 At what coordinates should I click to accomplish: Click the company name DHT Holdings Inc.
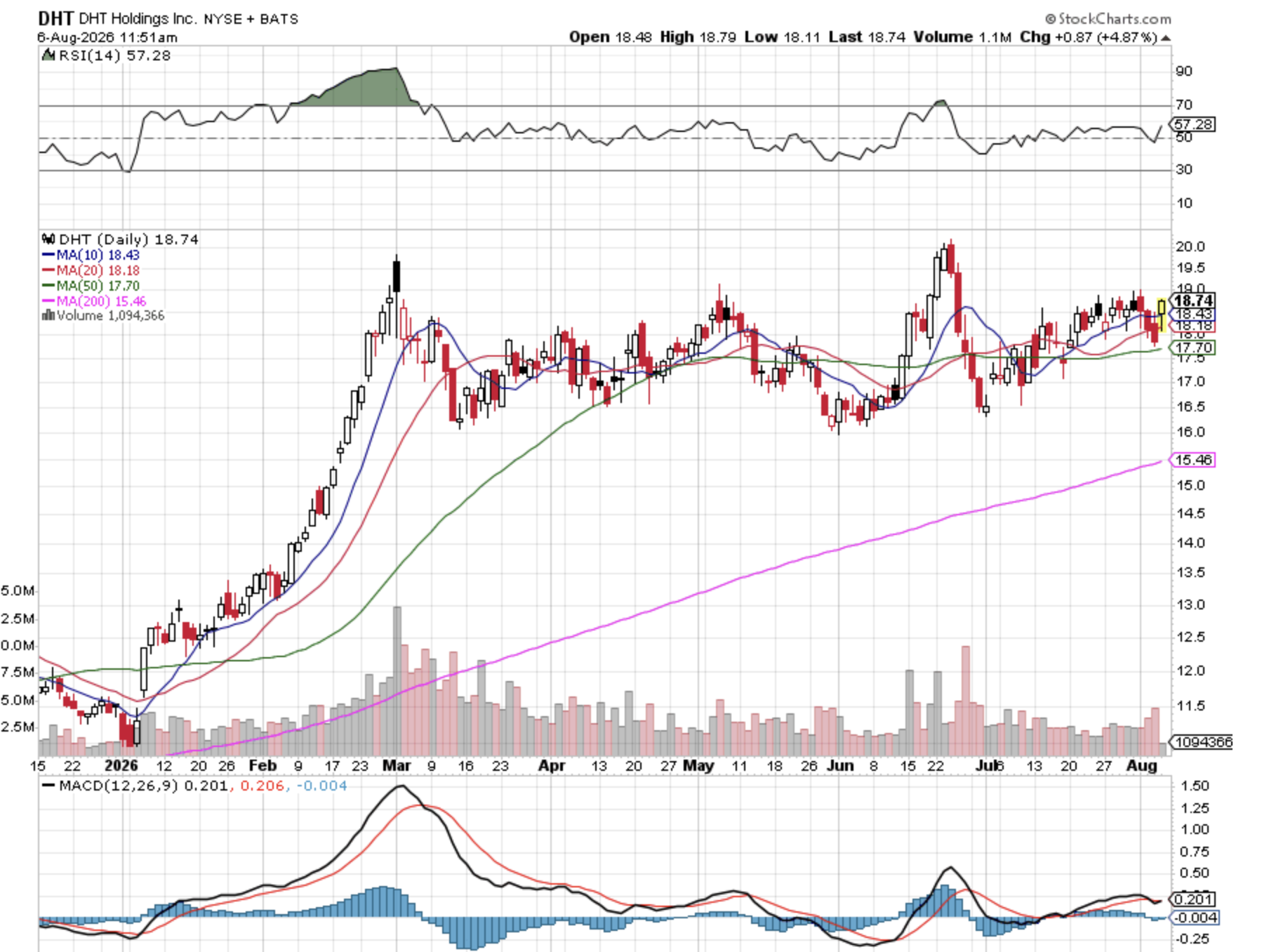pos(138,19)
